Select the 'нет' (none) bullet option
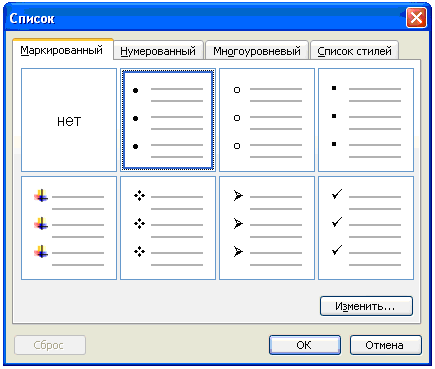The image size is (435, 369). 69,120
